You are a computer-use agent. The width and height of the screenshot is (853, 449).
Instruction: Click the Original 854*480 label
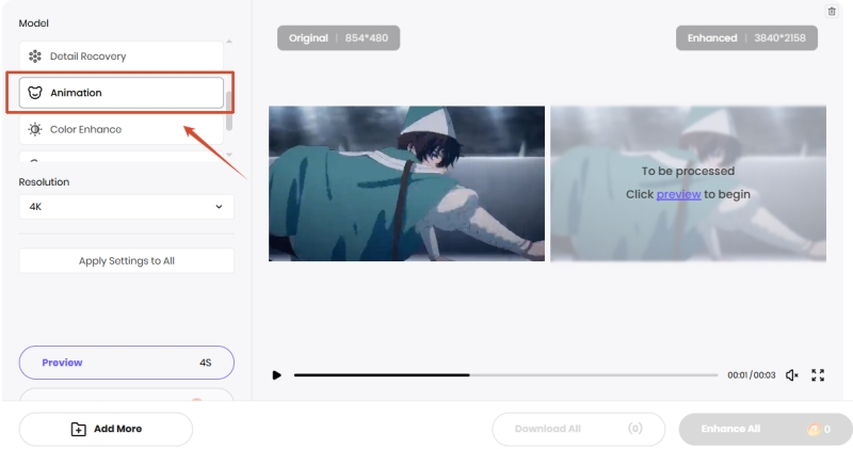coord(338,38)
